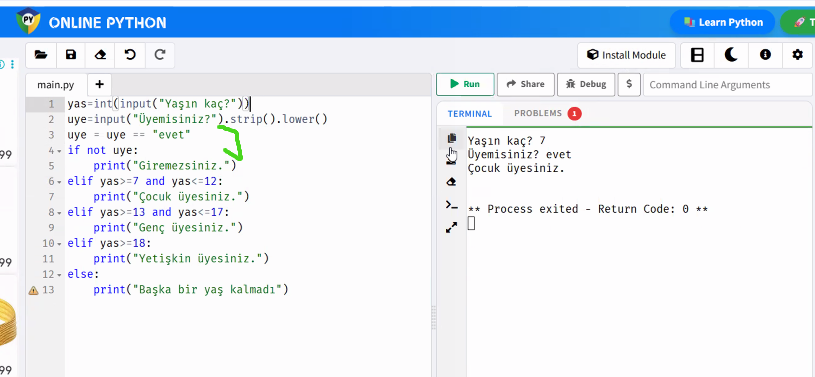
Task: Click the dollar sign button
Action: pos(629,84)
